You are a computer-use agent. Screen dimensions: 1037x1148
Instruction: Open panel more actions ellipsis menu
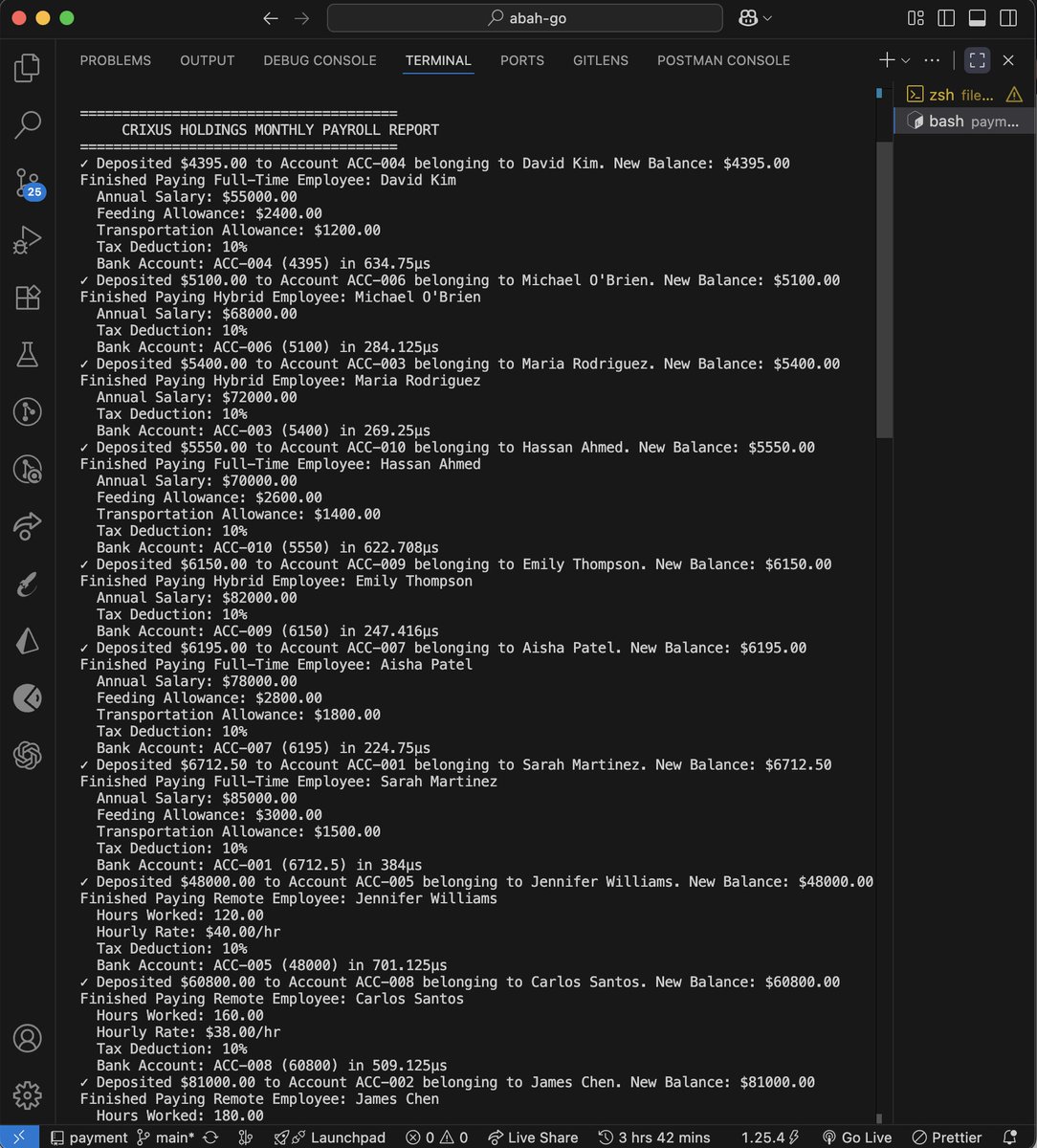click(x=932, y=60)
